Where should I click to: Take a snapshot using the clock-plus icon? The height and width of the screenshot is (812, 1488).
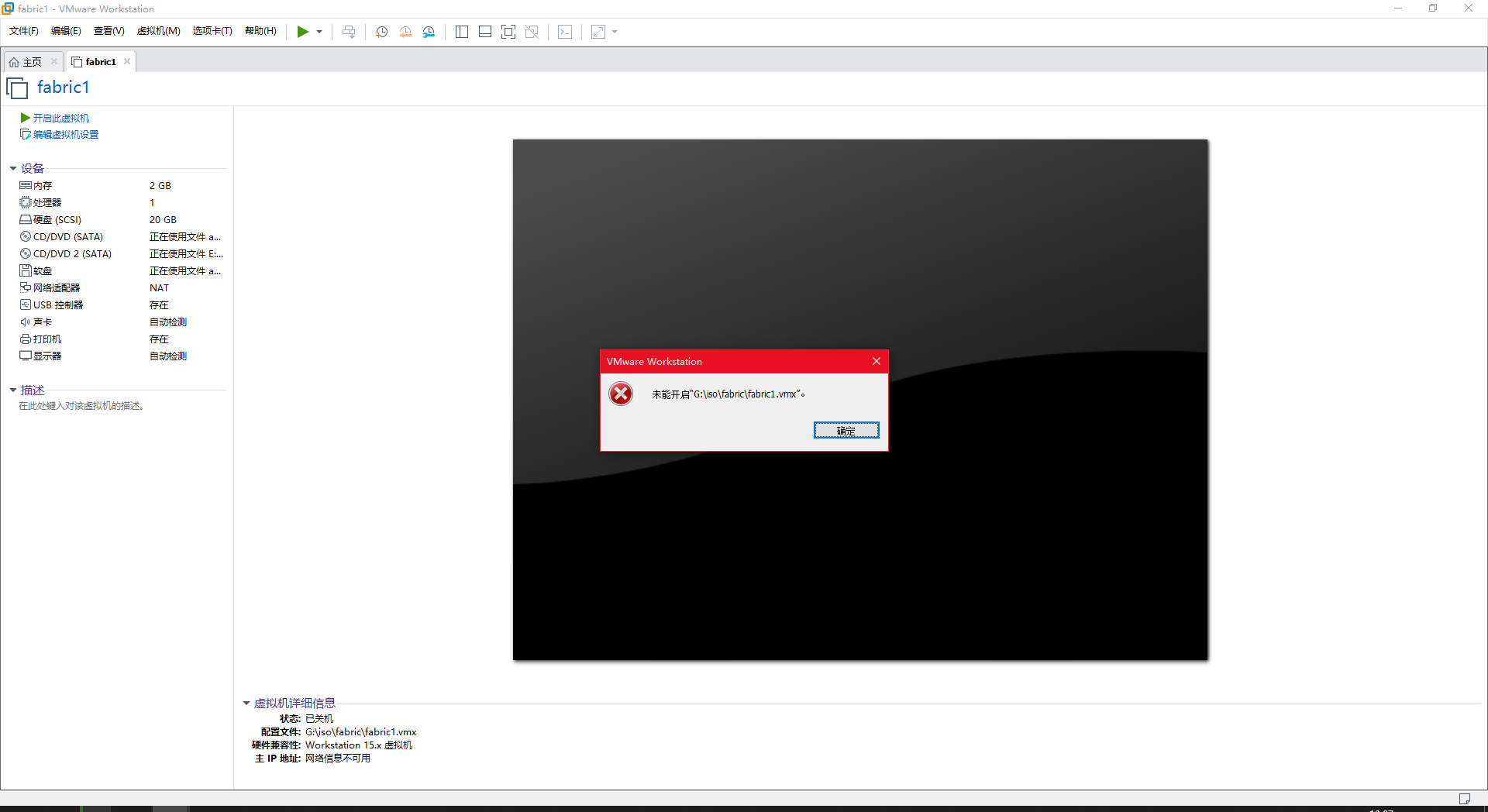tap(382, 32)
